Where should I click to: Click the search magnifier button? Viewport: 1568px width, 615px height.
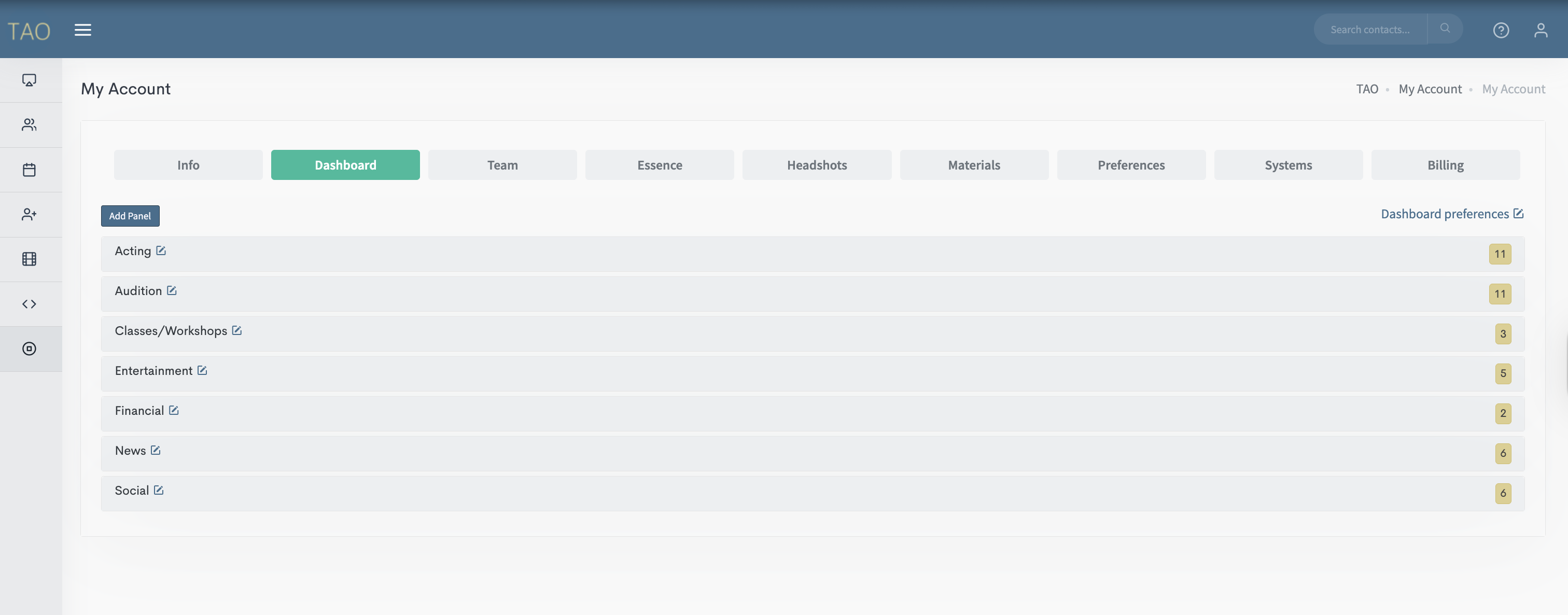pyautogui.click(x=1445, y=29)
